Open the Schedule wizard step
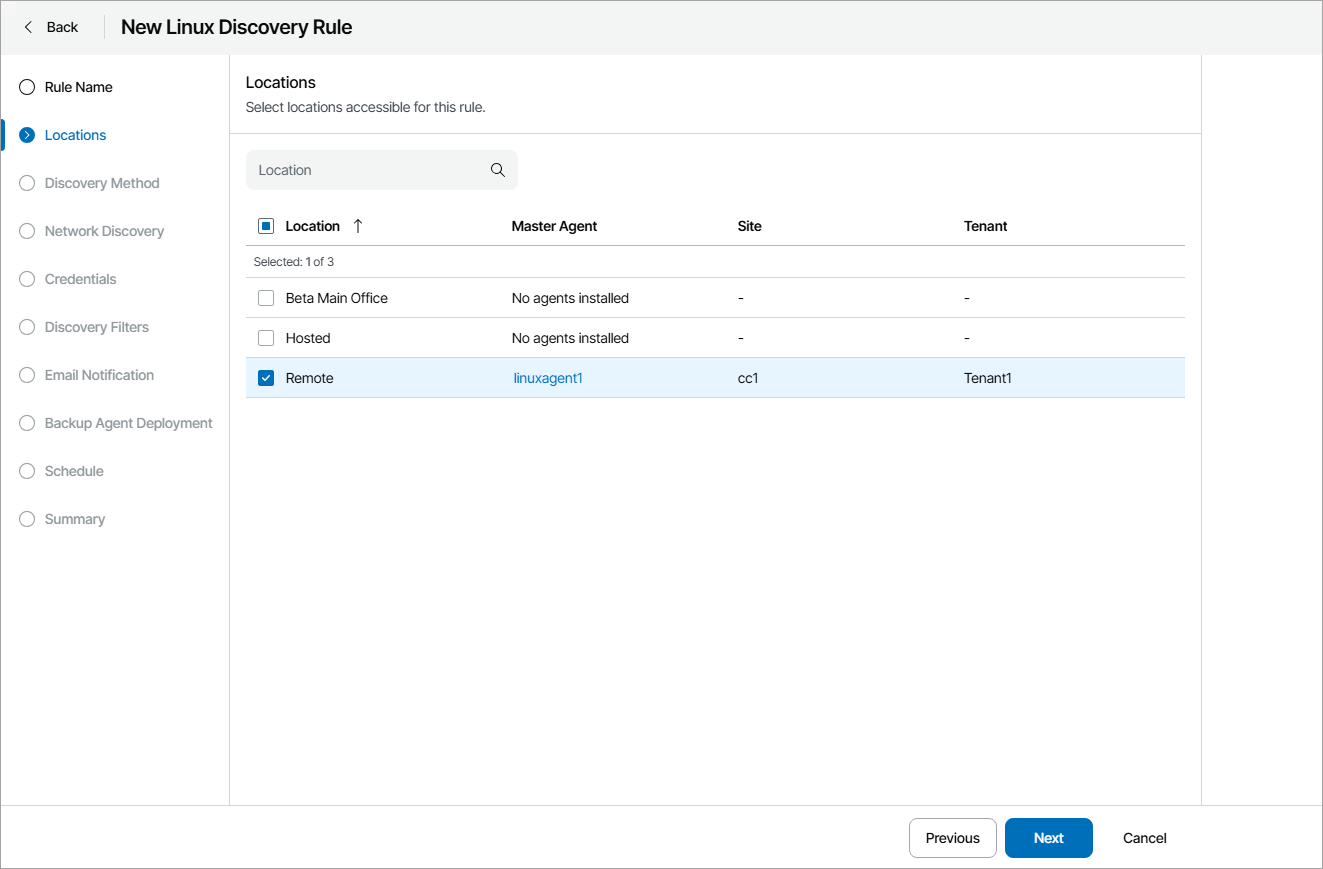 74,471
